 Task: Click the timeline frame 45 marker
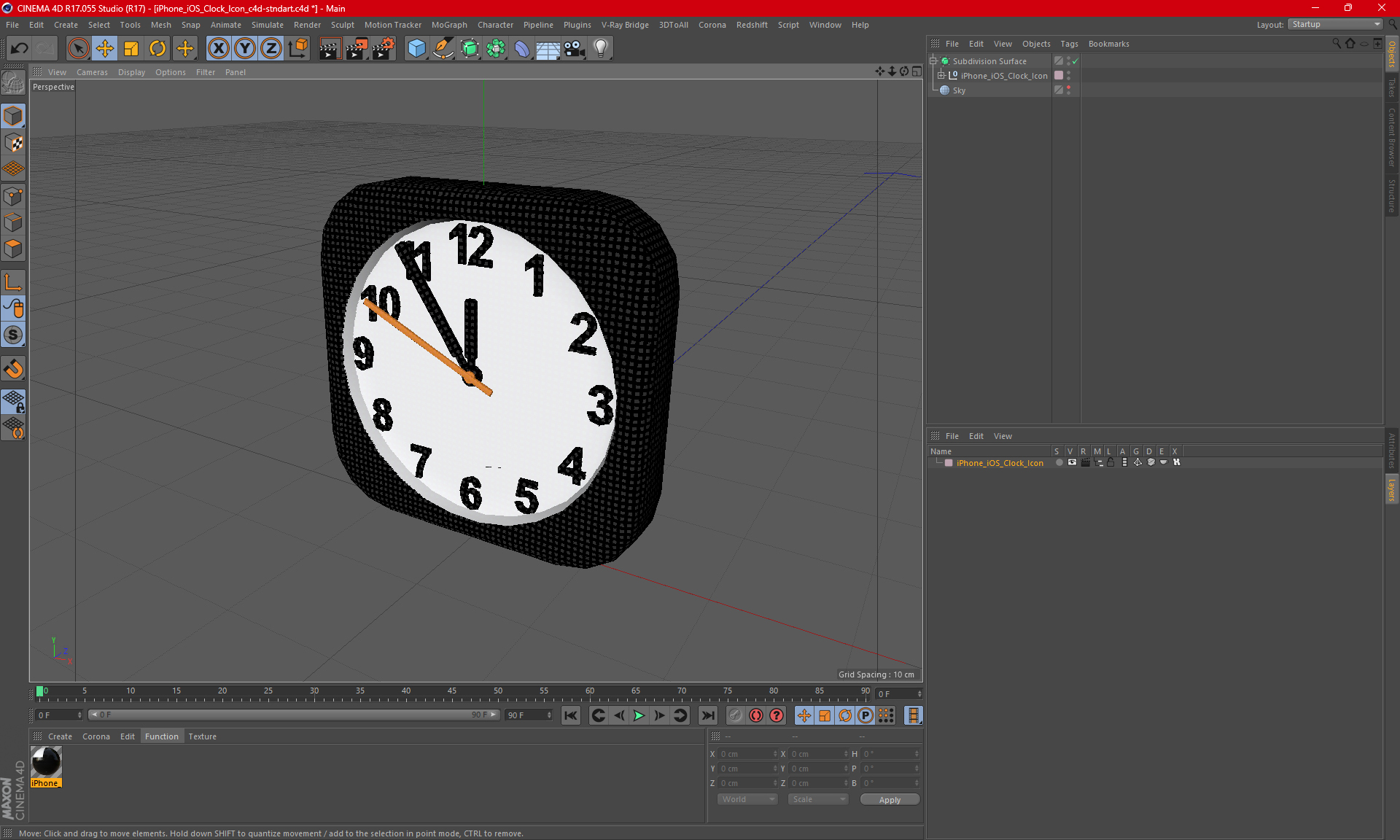[452, 693]
